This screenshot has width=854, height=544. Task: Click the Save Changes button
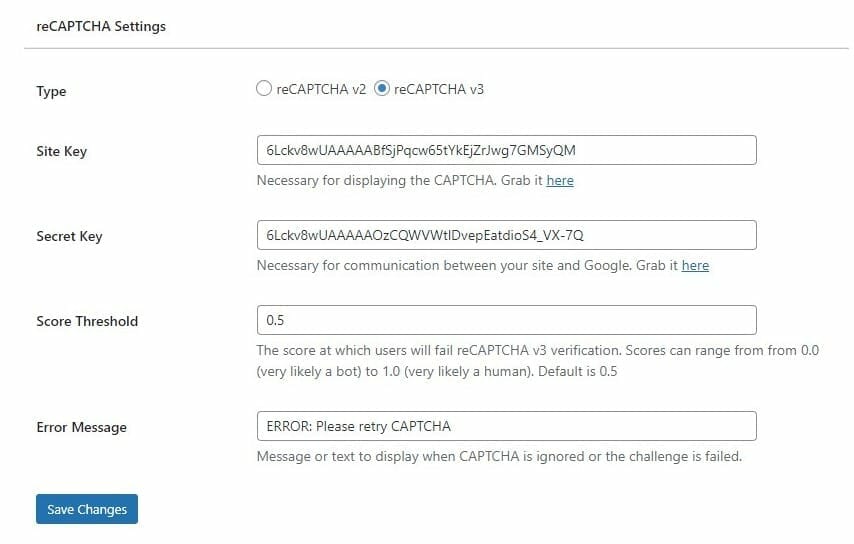click(x=87, y=509)
